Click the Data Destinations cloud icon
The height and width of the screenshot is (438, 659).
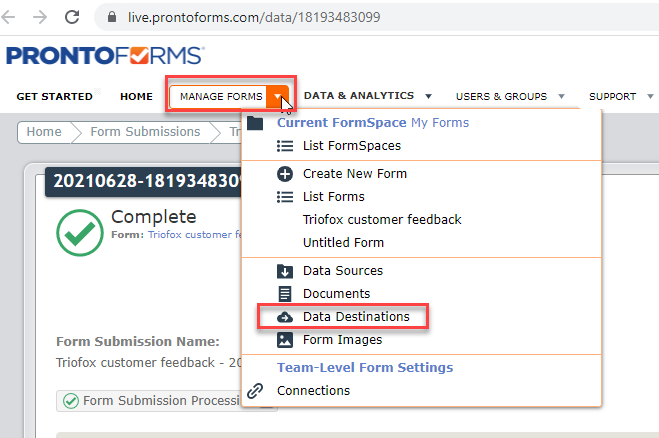(x=285, y=317)
